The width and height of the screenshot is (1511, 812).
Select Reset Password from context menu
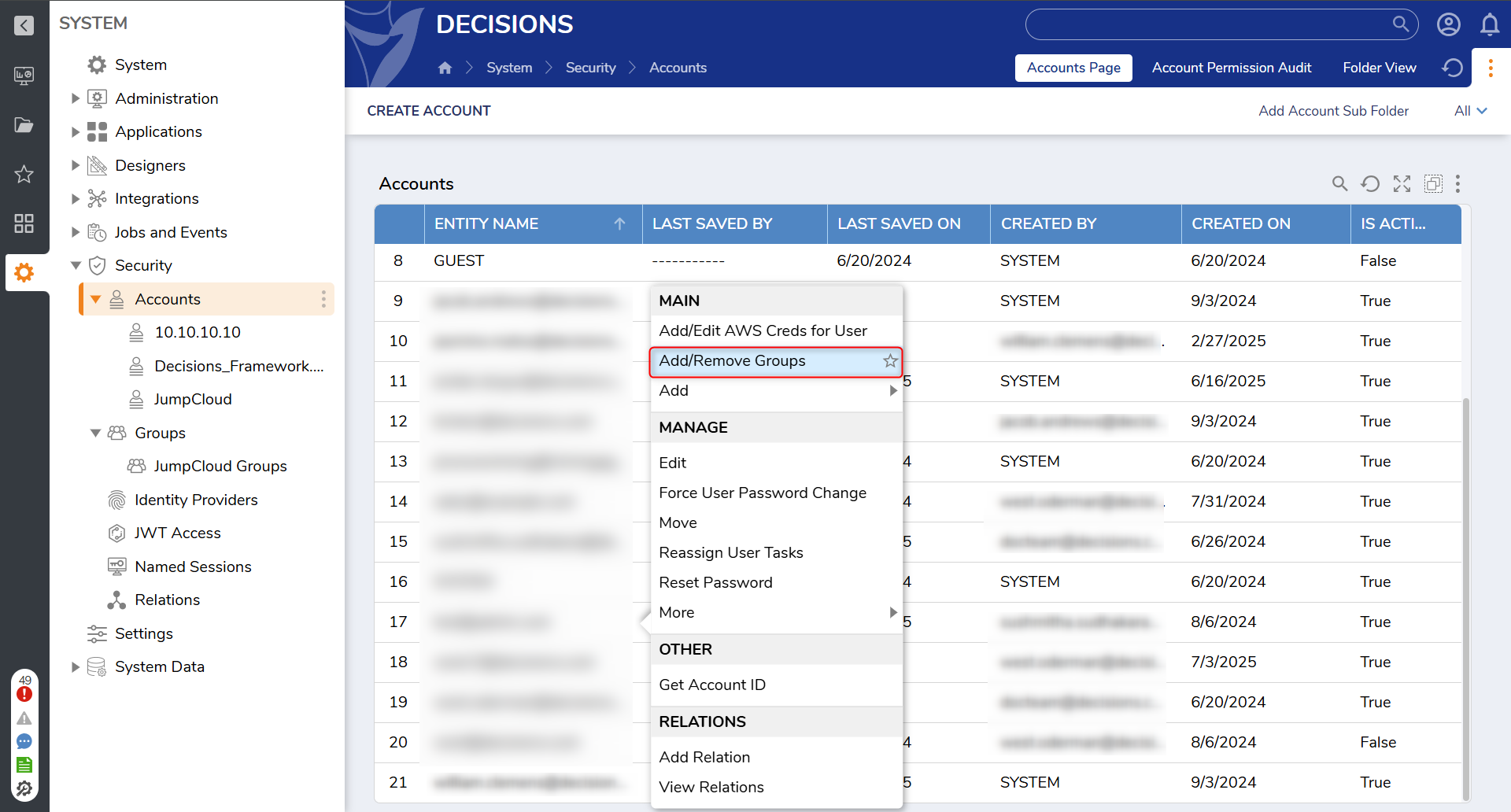point(715,583)
